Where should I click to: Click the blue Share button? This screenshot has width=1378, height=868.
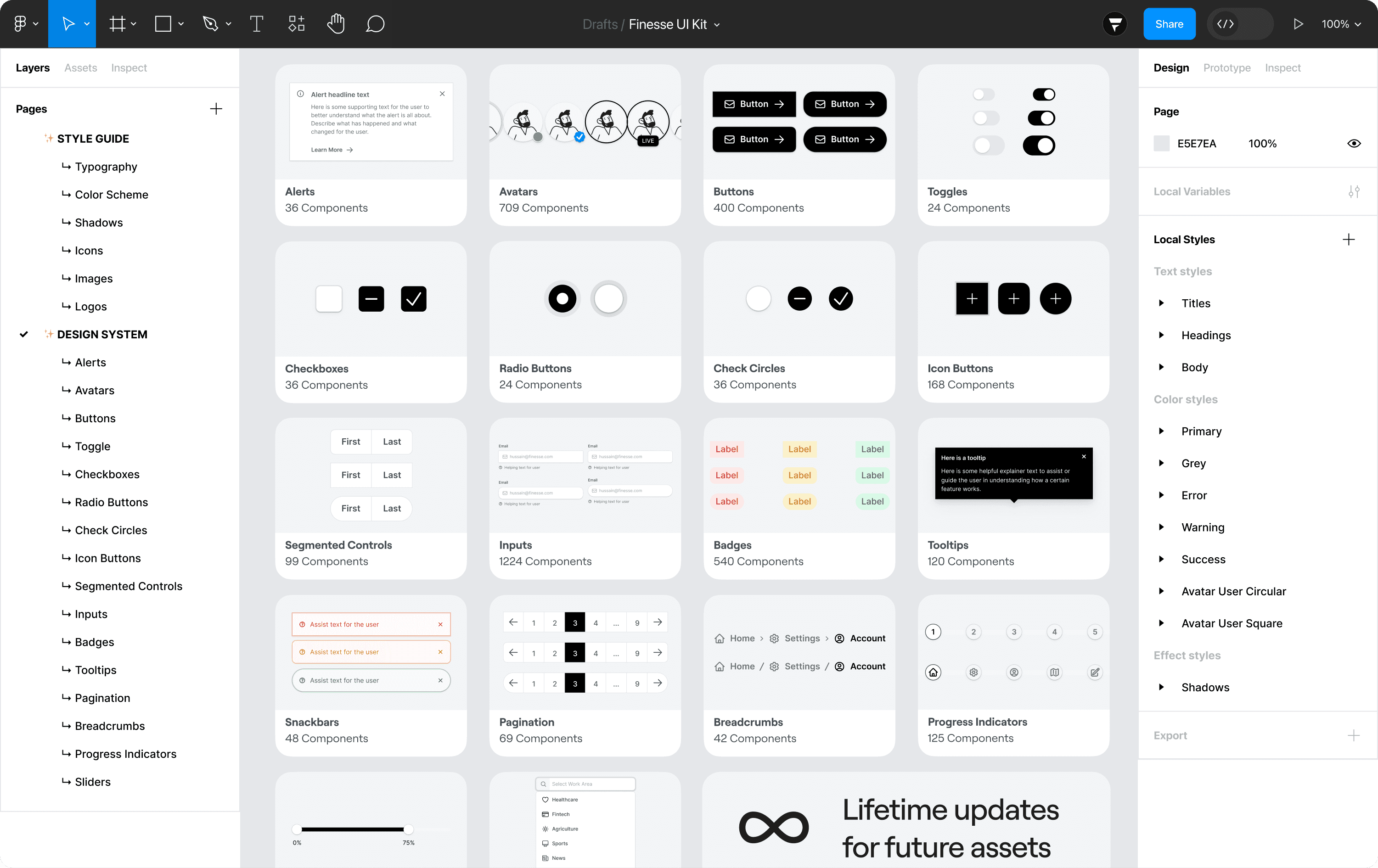pos(1169,24)
